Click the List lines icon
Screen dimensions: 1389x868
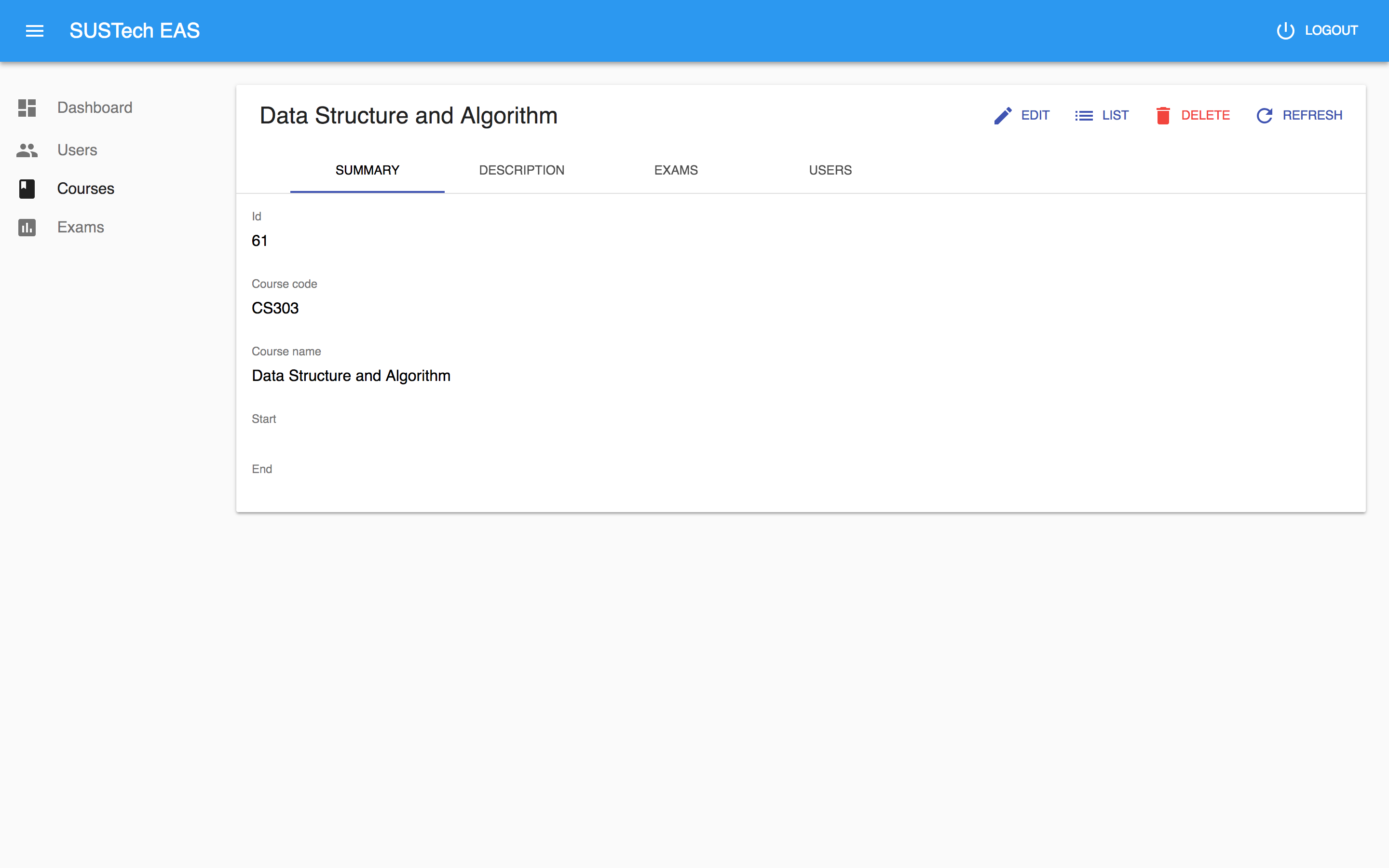tap(1084, 115)
